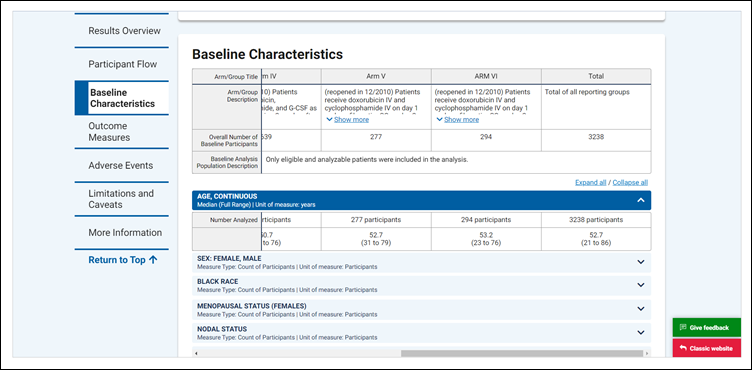The width and height of the screenshot is (752, 370).
Task: Click the '294 participants' analyzed cell
Action: 486,220
